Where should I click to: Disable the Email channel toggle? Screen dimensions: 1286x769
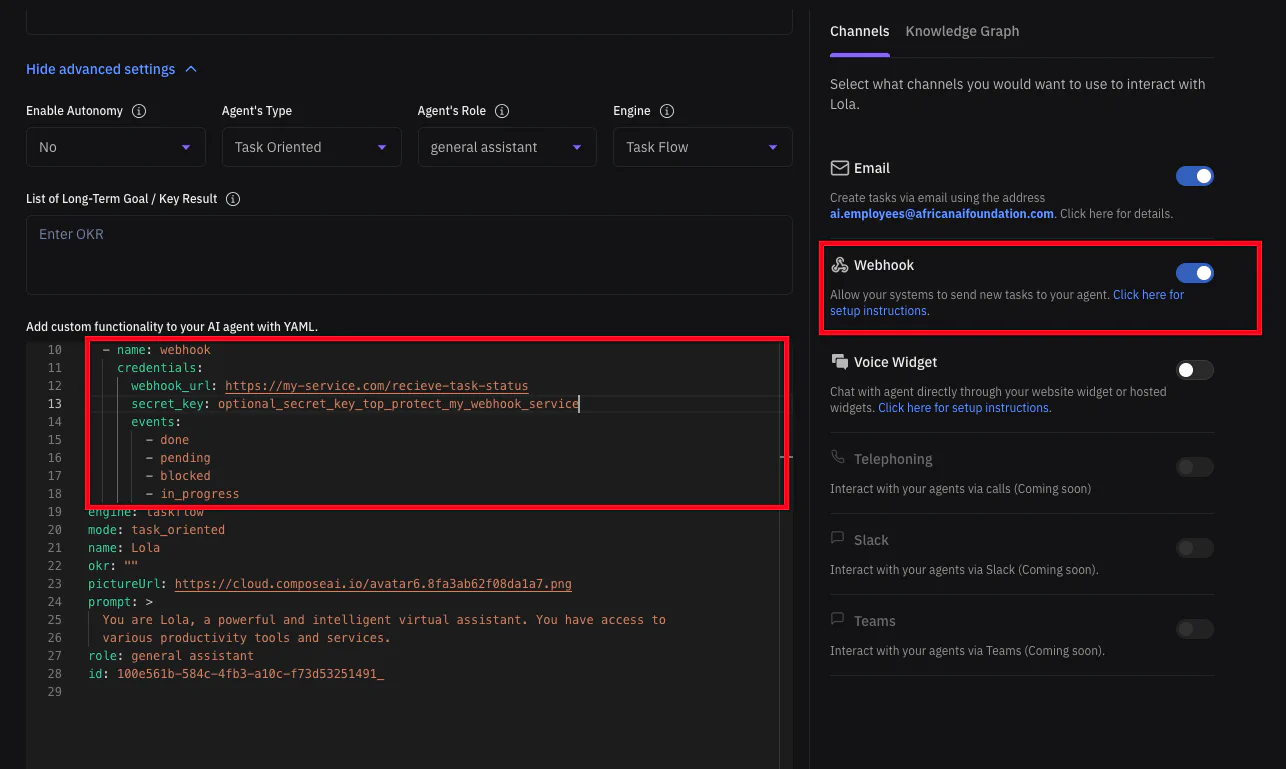coord(1194,176)
